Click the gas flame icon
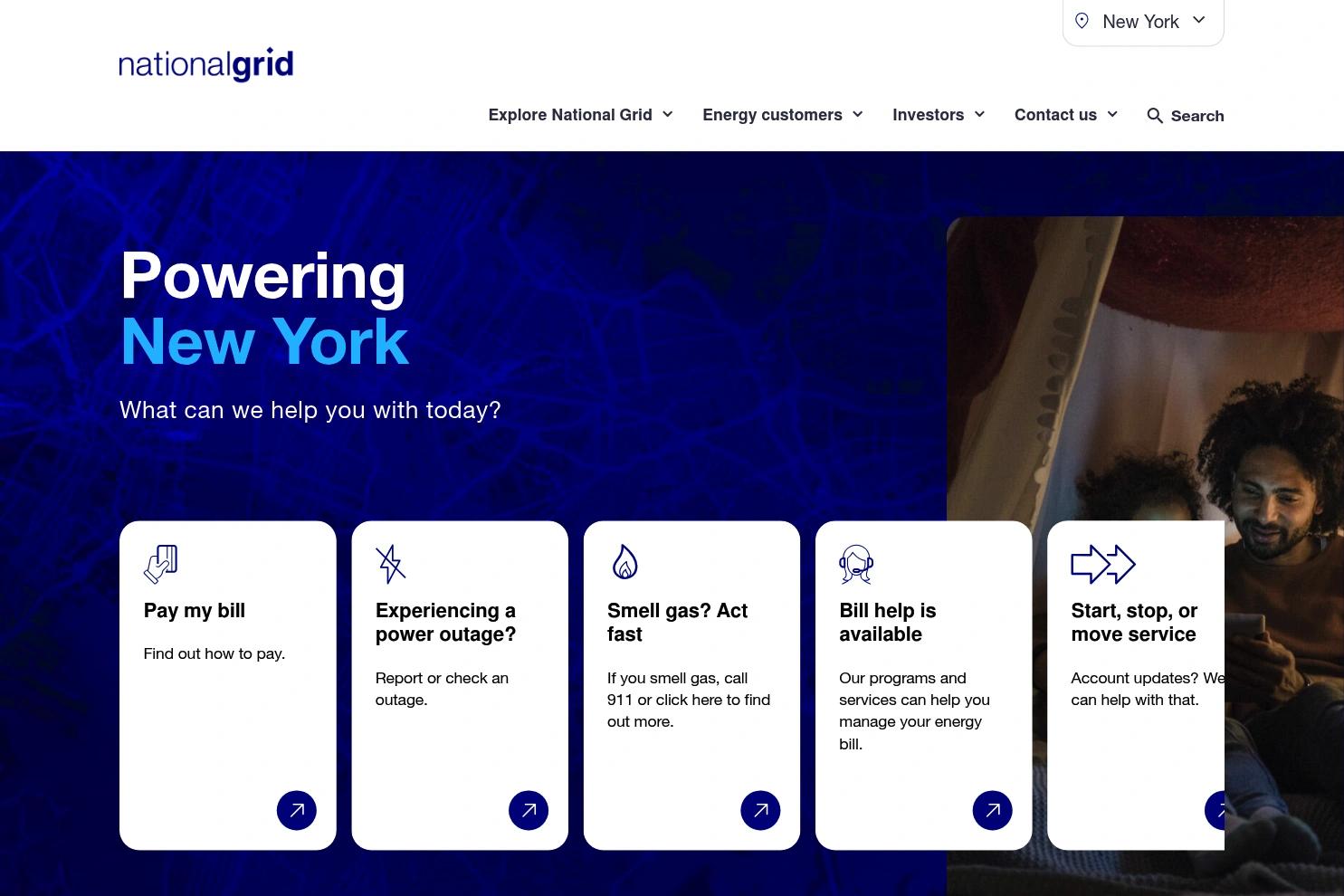This screenshot has height=896, width=1344. click(624, 562)
